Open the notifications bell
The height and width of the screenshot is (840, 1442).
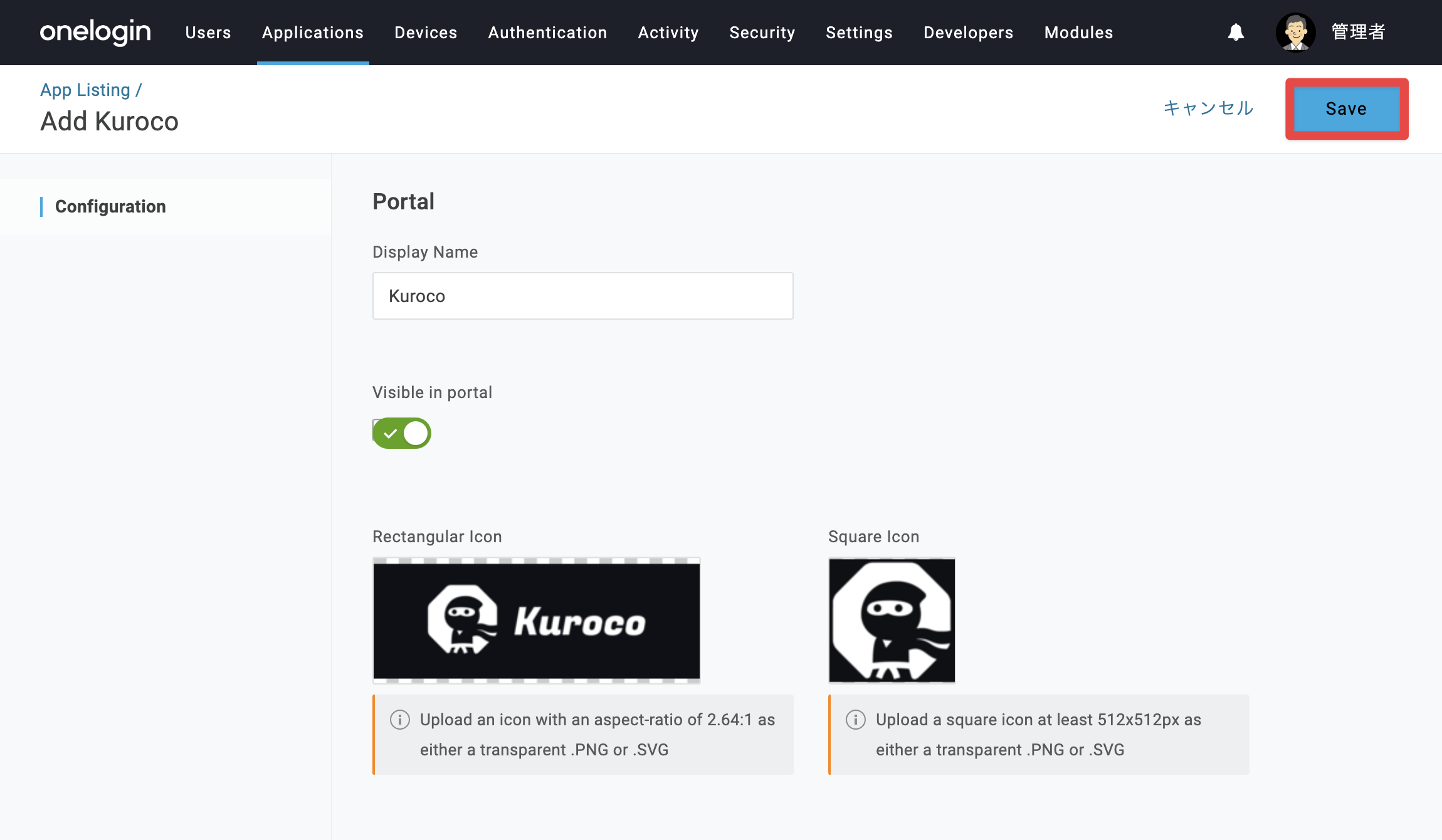(x=1236, y=32)
